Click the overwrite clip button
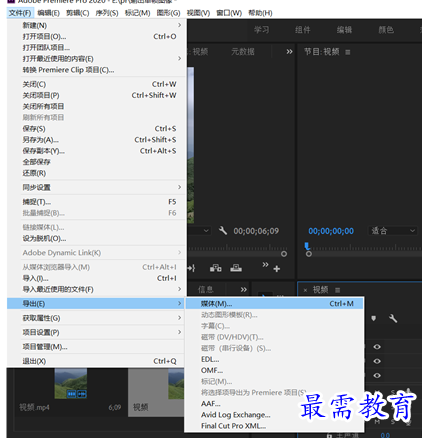 236,268
